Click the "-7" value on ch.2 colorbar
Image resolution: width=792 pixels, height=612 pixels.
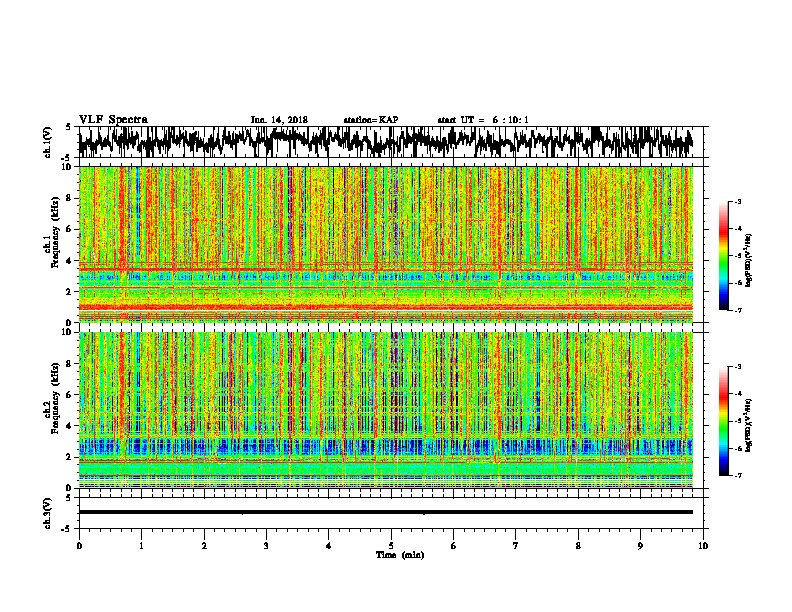pos(738,475)
